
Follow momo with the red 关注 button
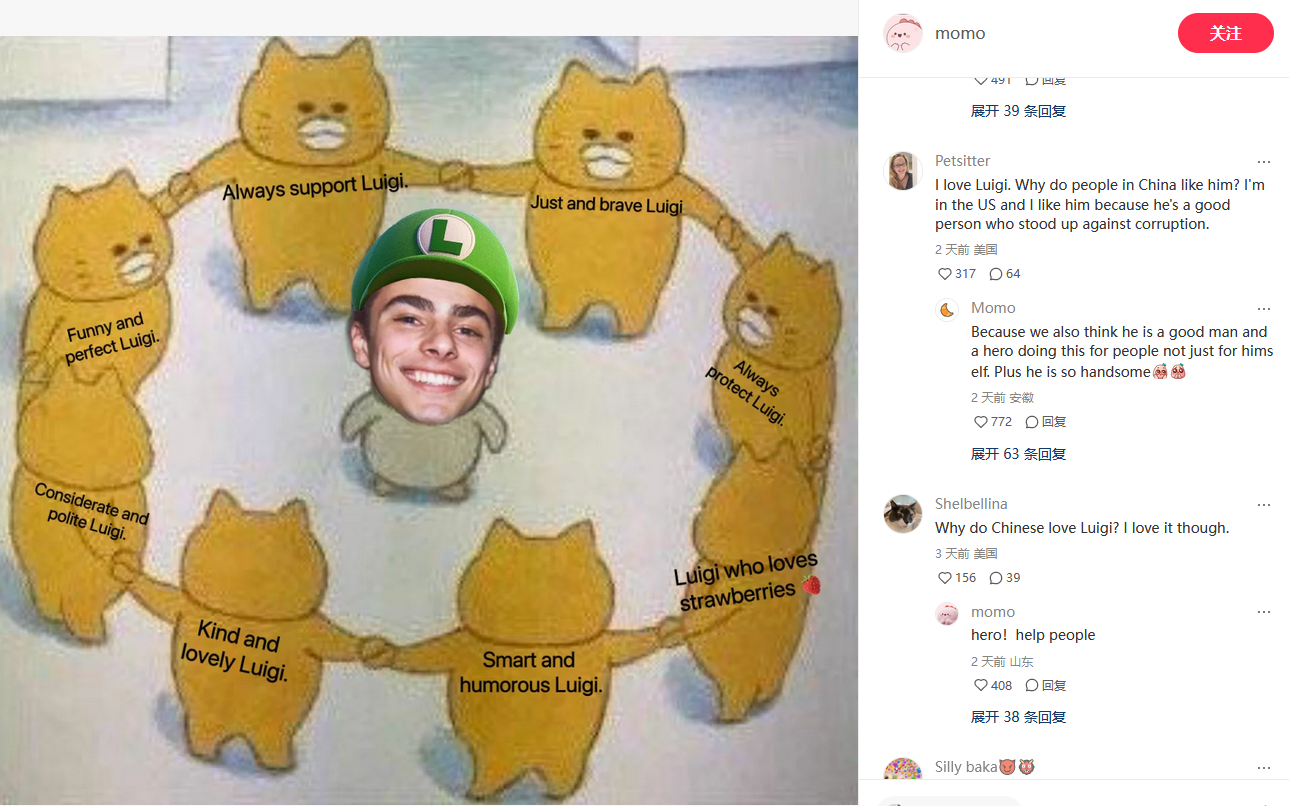[1225, 33]
